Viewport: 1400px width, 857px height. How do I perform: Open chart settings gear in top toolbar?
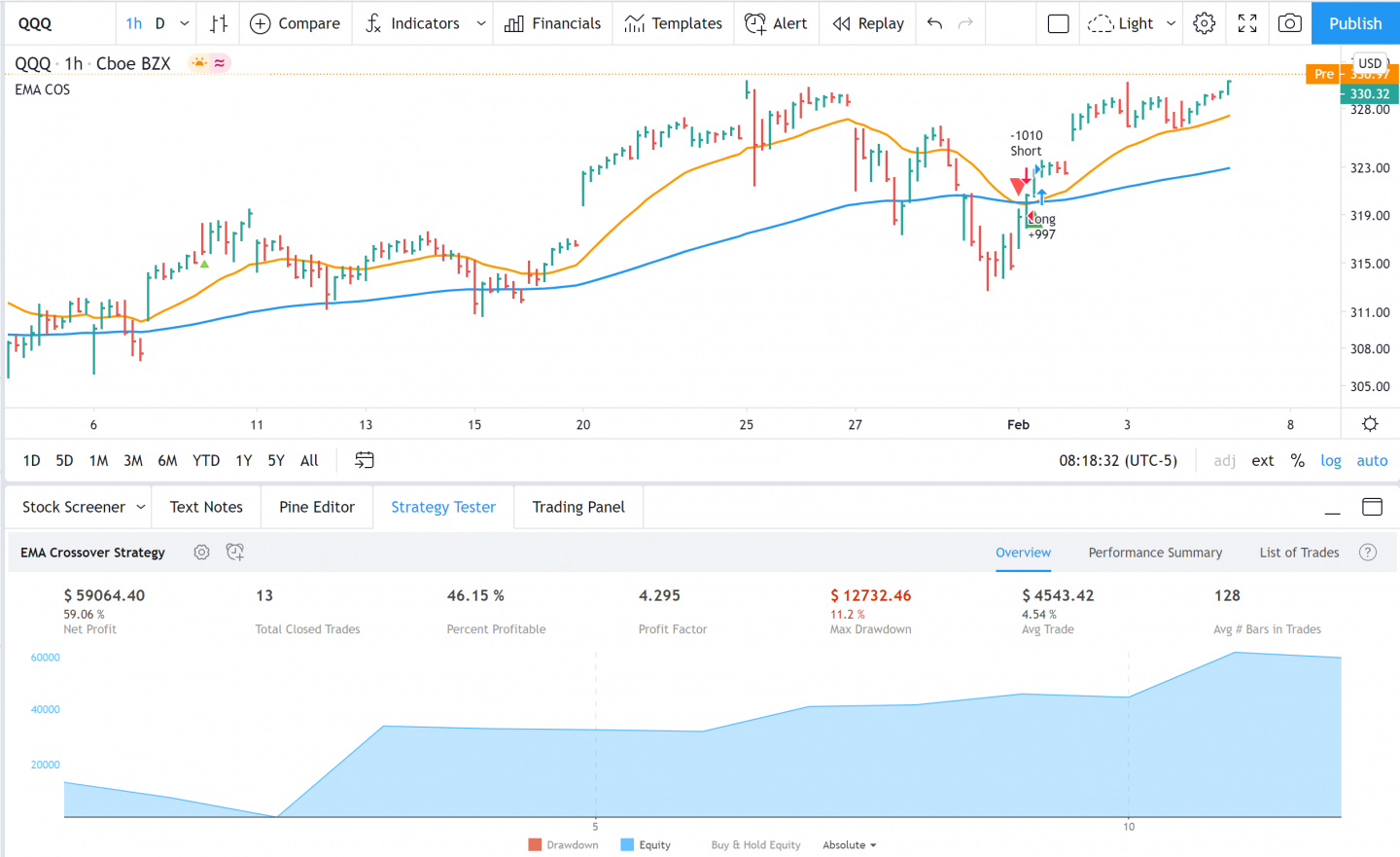1204,23
